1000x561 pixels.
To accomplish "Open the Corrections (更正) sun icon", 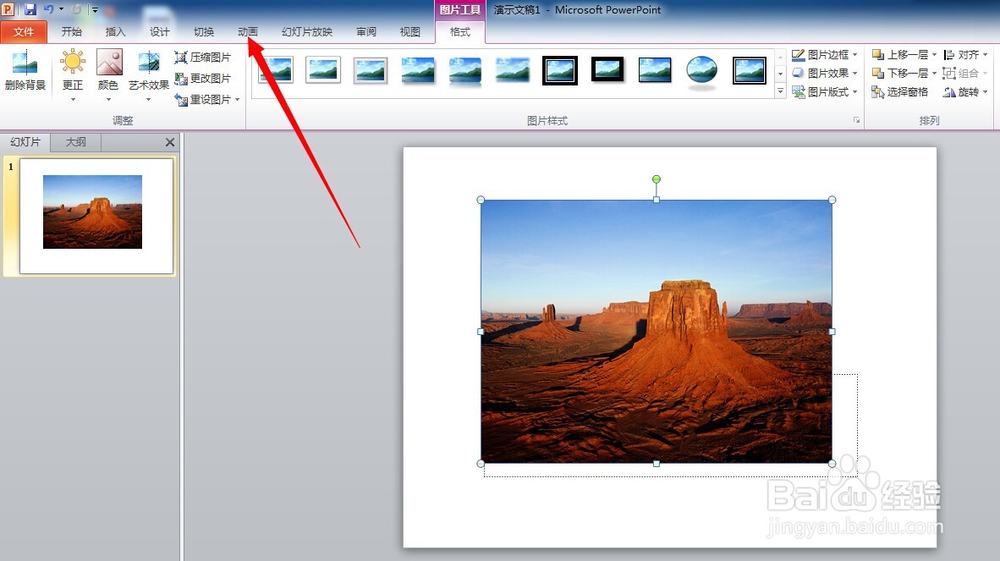I will coord(73,62).
